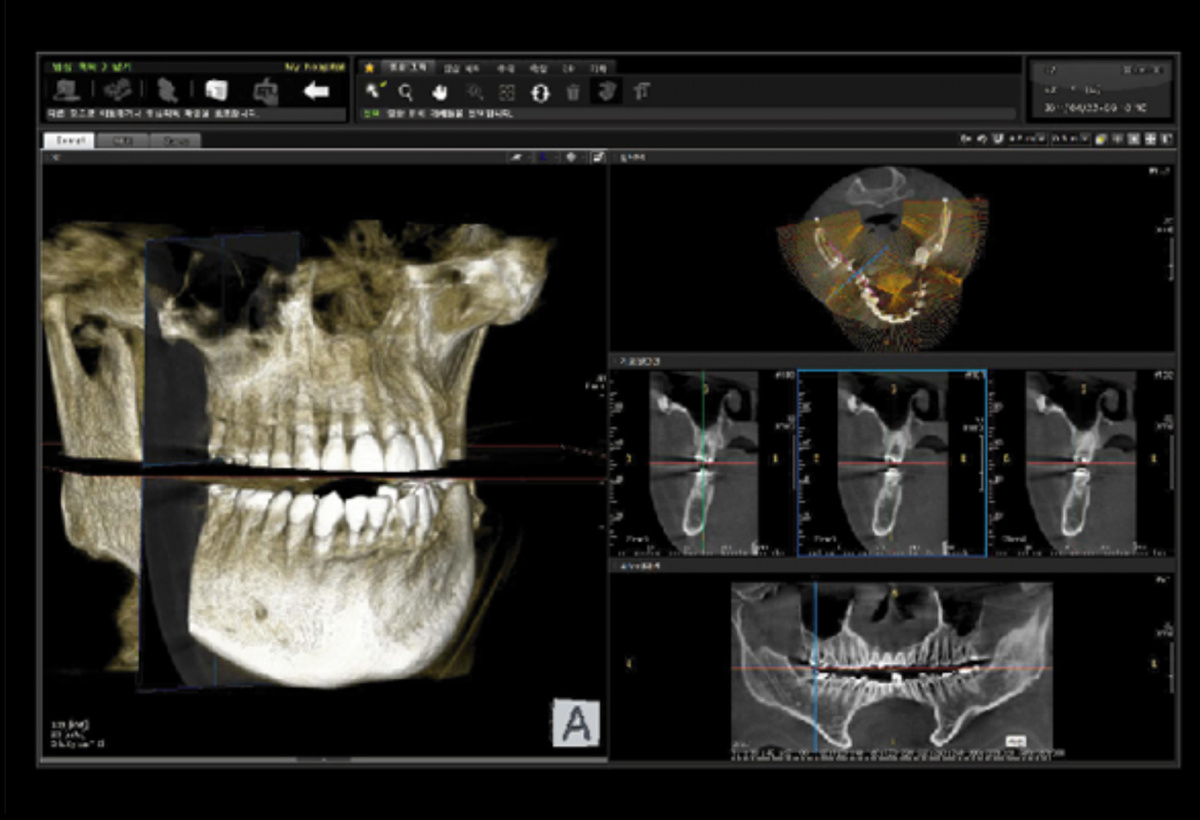Click the yellow star favorites icon
The image size is (1200, 820).
[369, 68]
